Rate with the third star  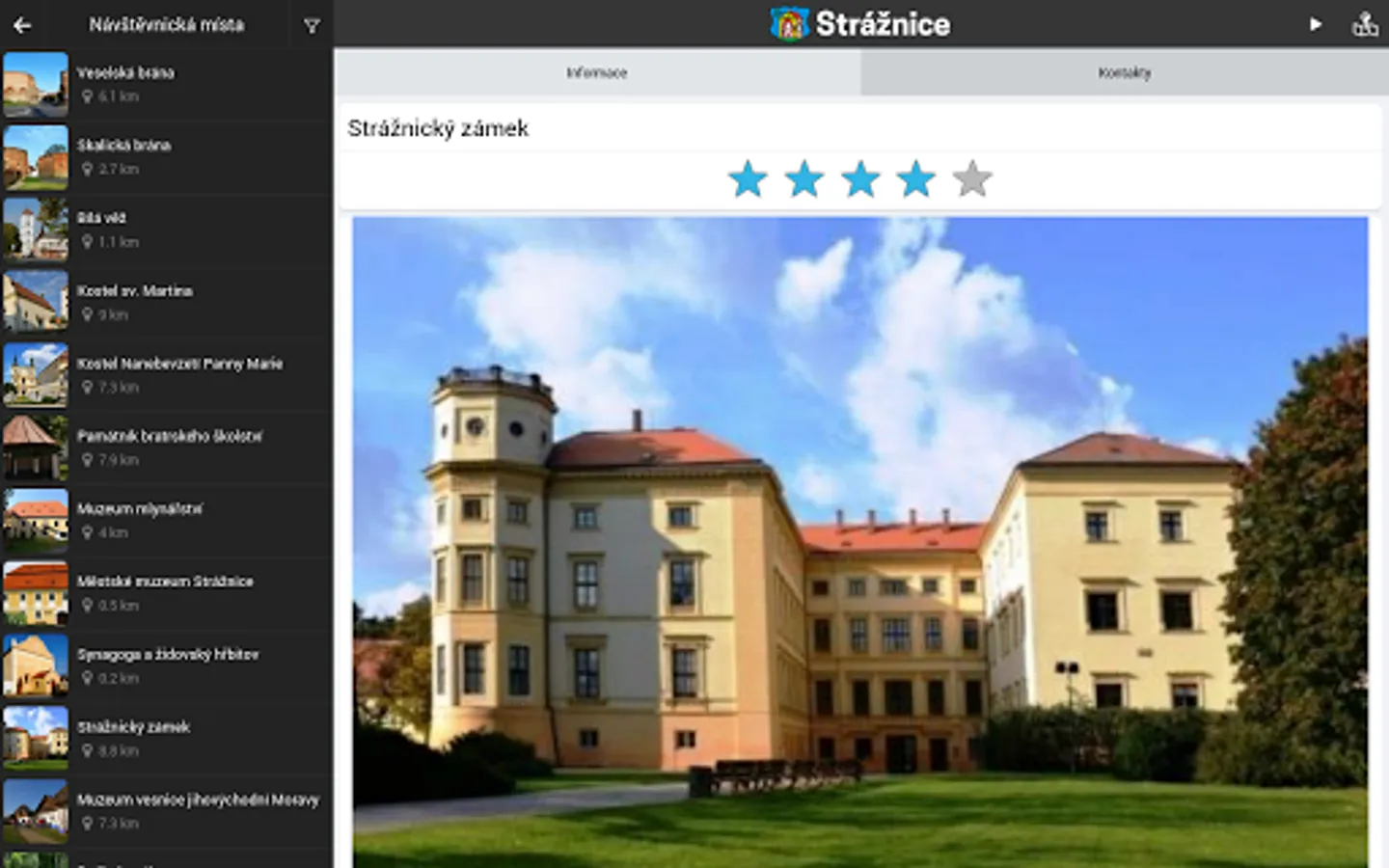pyautogui.click(x=860, y=179)
